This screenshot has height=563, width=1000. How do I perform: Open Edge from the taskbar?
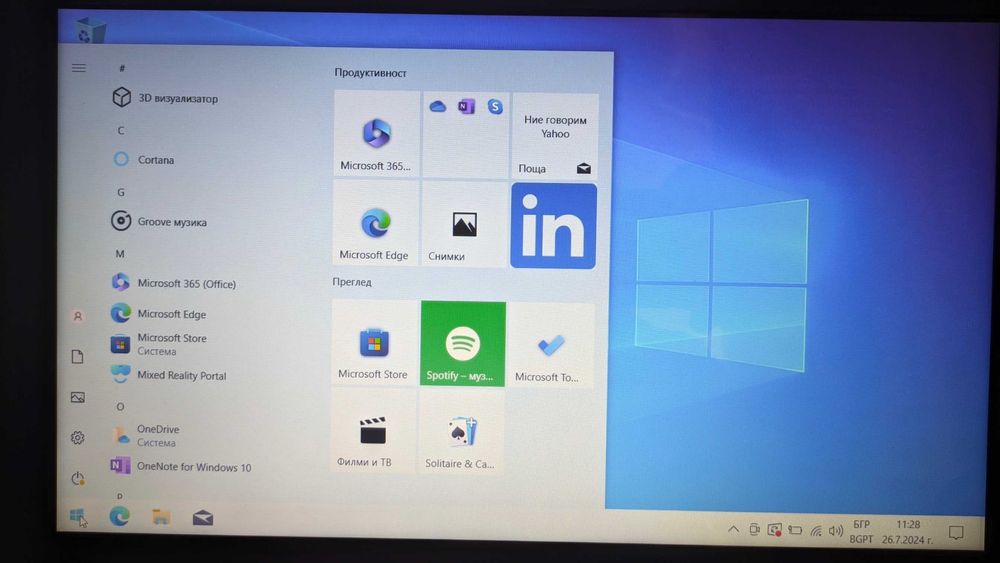119,516
